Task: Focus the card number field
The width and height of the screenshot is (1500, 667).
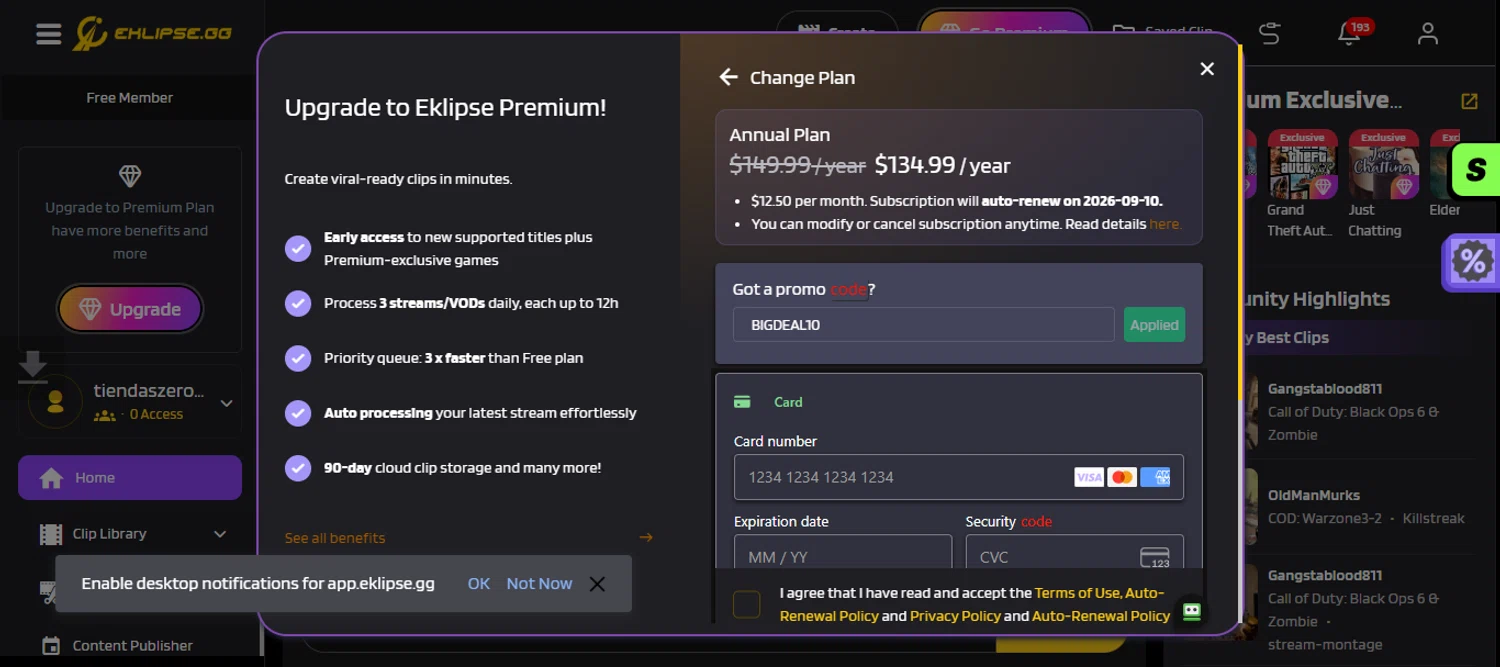Action: (959, 477)
